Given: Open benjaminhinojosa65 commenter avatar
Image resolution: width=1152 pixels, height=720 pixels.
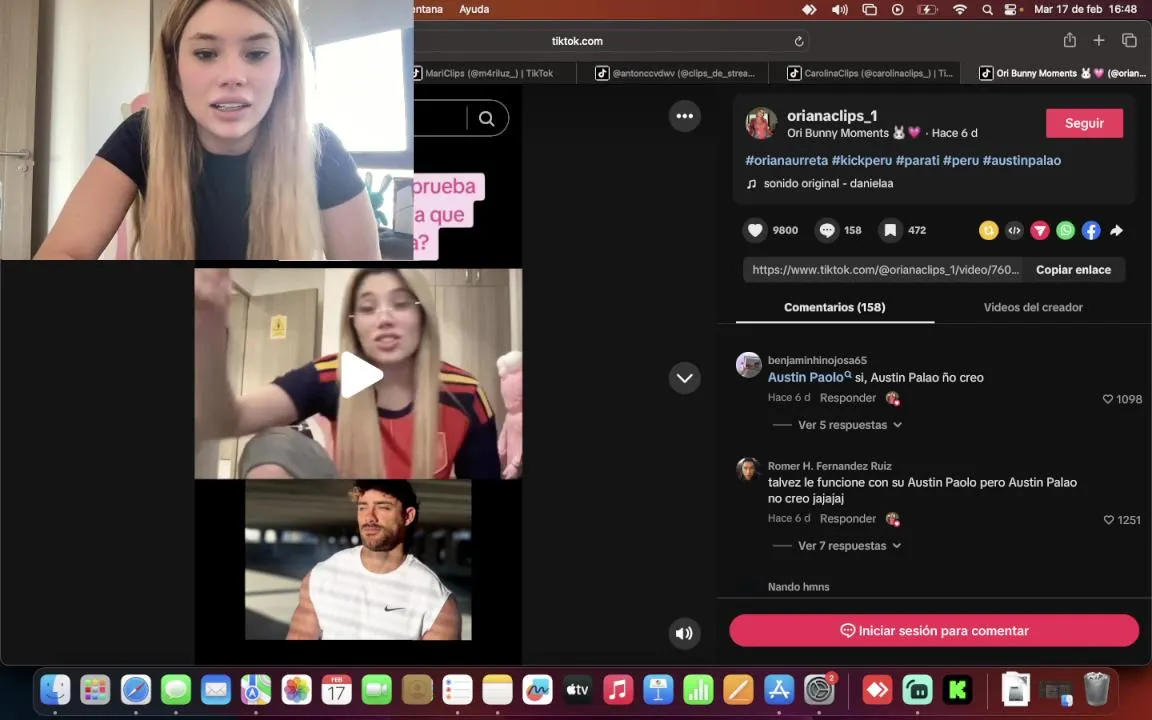Looking at the screenshot, I should coord(749,364).
